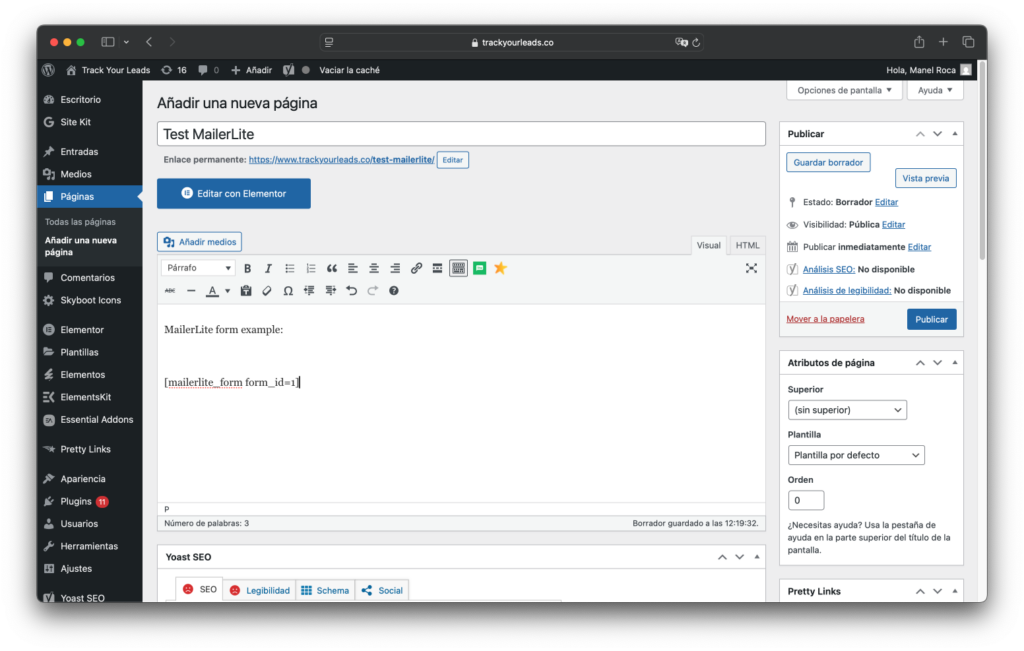Insert a numbered list

311,268
